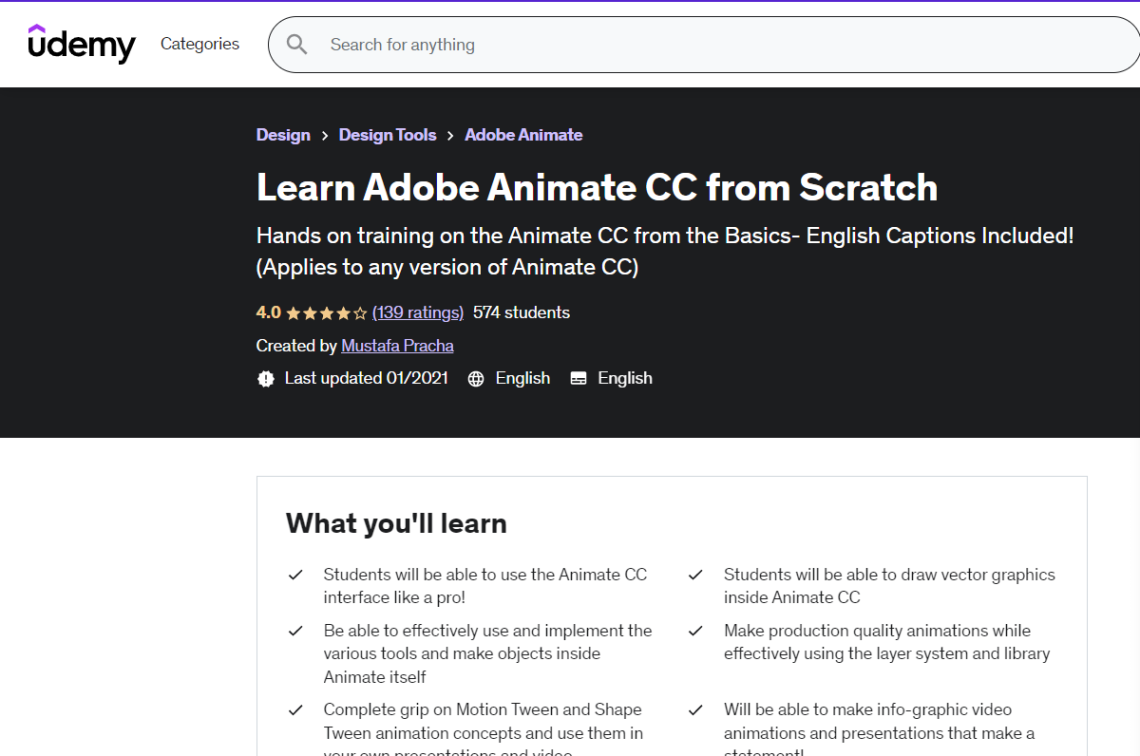Select the Adobe Animate breadcrumb link
This screenshot has width=1140, height=756.
coord(523,134)
